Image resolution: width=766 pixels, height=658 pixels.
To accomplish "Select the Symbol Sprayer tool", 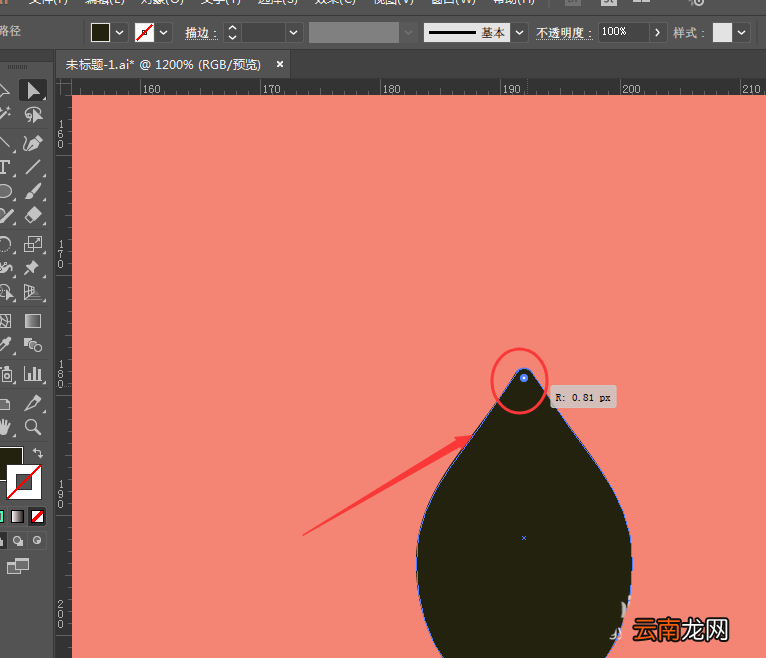I will [x=6, y=374].
